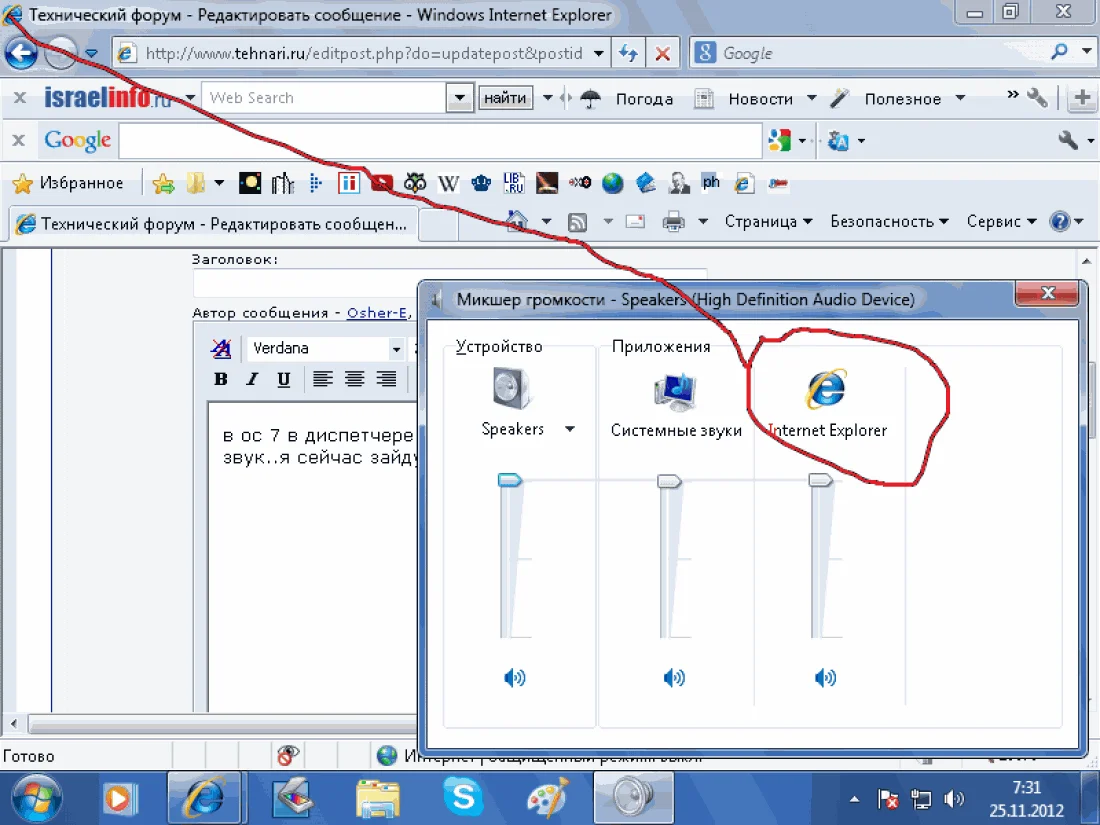
Task: Open a new blank tab
Action: (x=438, y=224)
